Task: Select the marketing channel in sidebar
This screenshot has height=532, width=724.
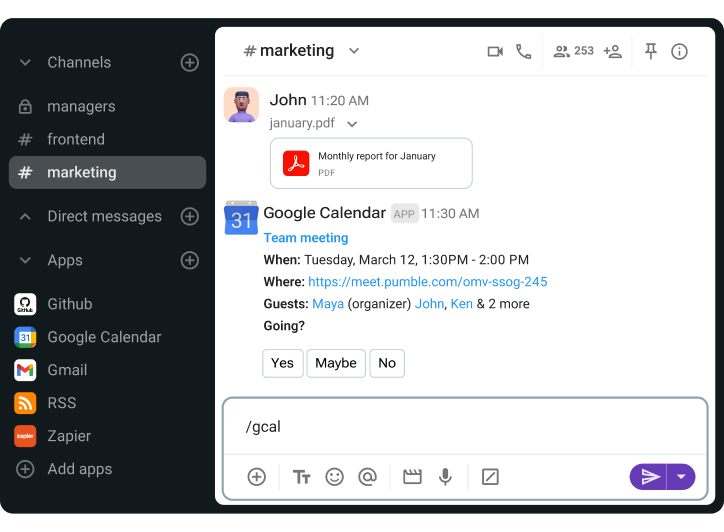Action: click(107, 172)
